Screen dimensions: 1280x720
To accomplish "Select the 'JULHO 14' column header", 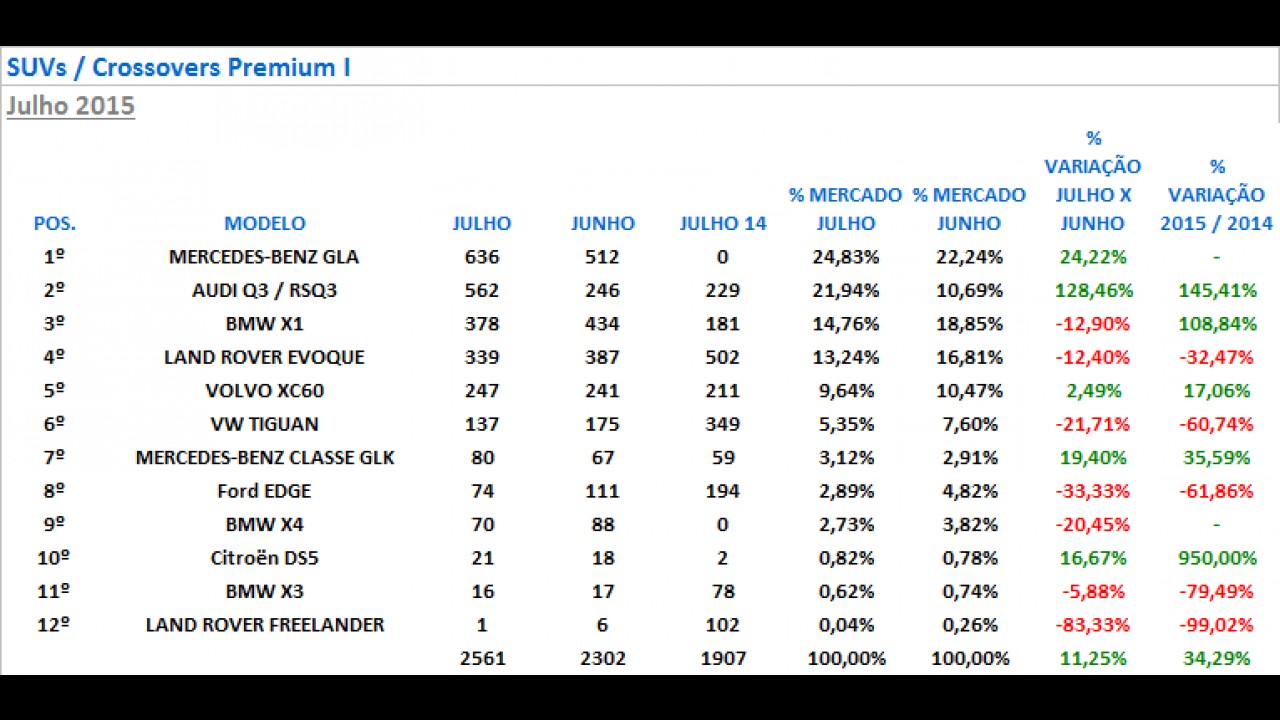I will pos(723,224).
